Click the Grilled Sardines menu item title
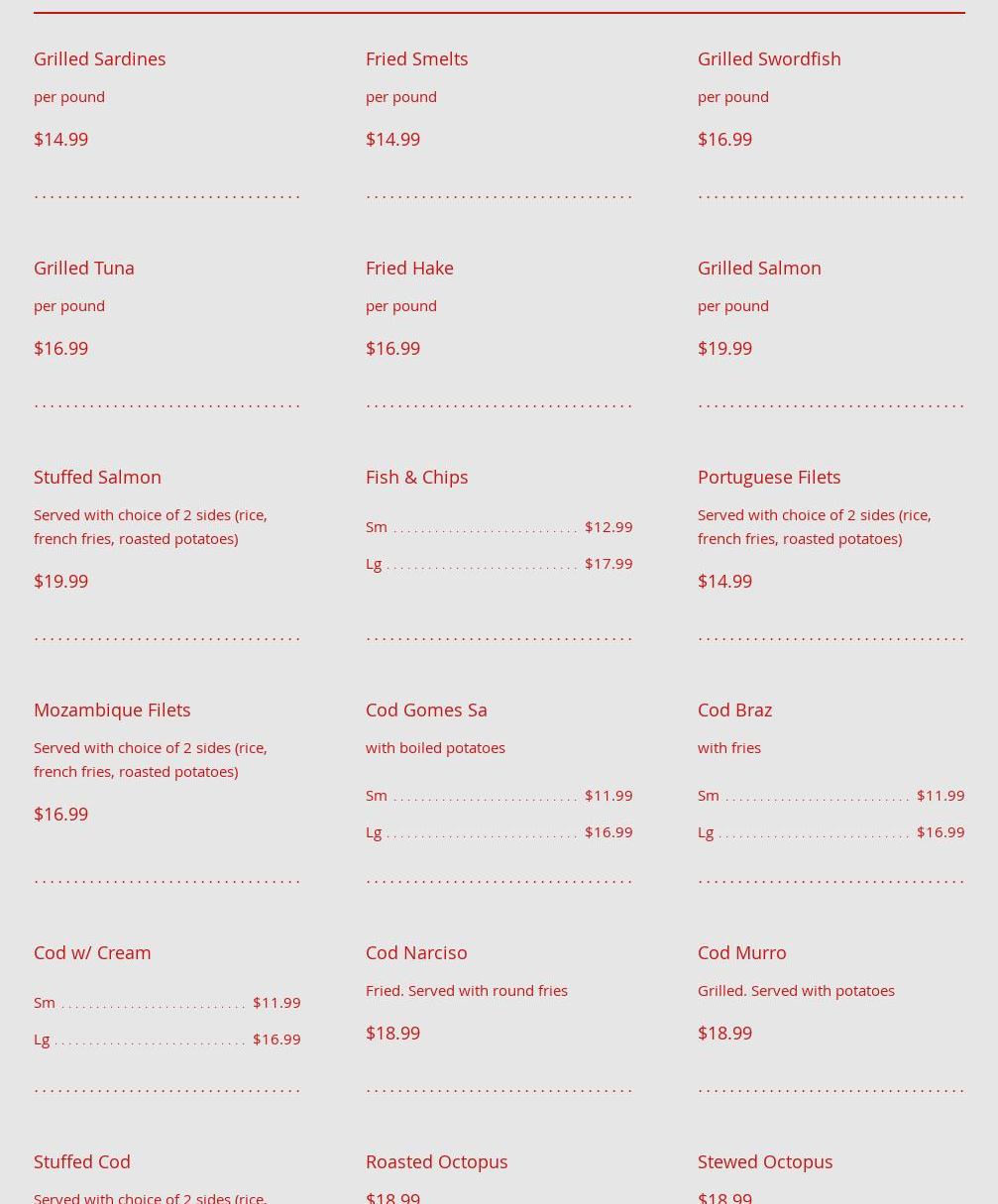The image size is (998, 1204). 99,58
